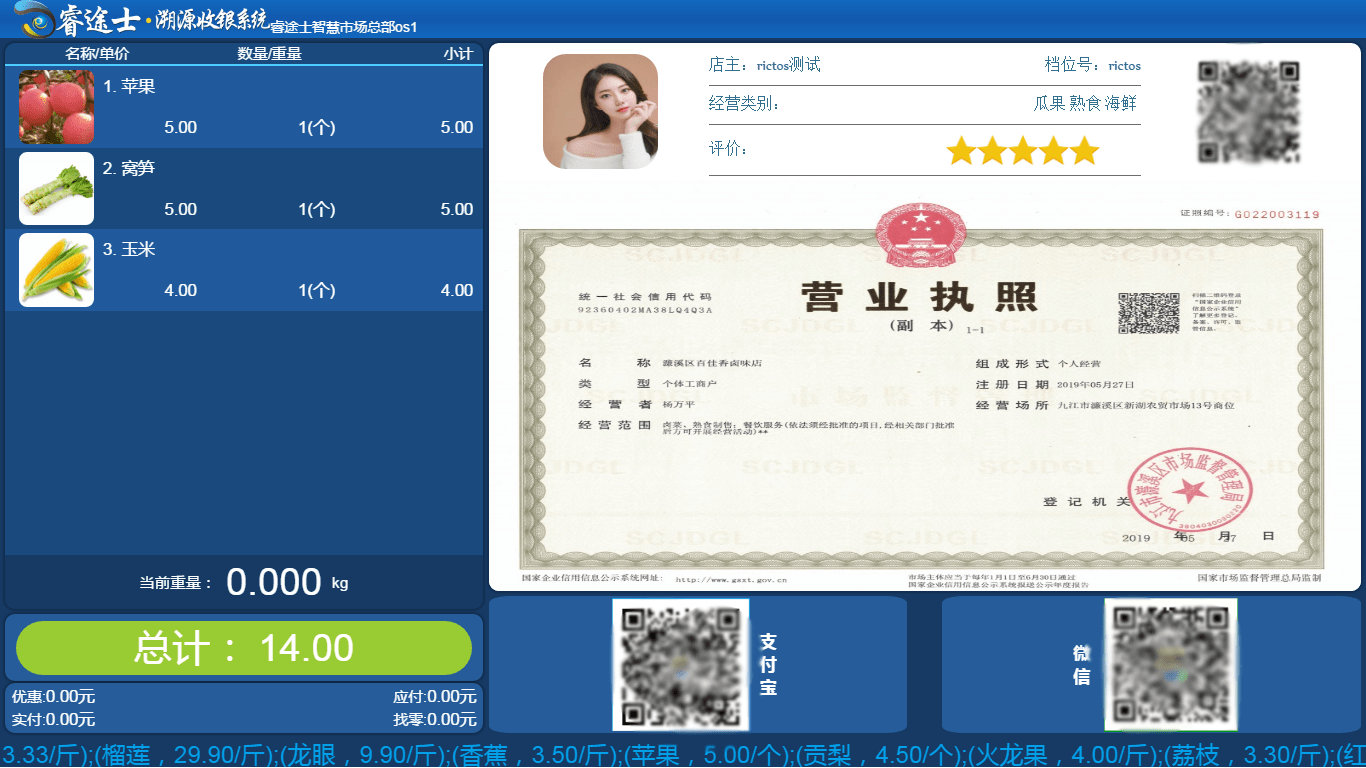Click the 实付:0.00元 value
This screenshot has width=1366, height=768.
pyautogui.click(x=53, y=719)
